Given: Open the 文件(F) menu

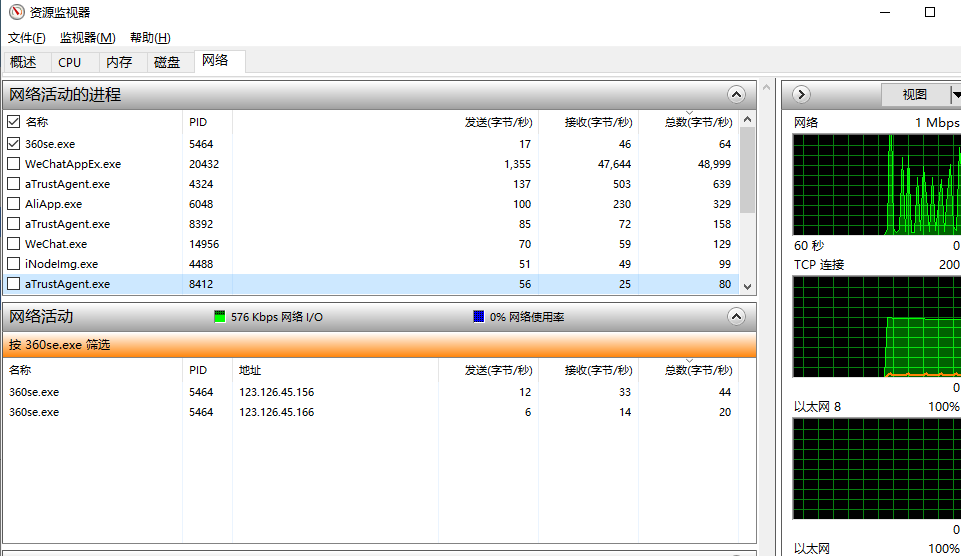Looking at the screenshot, I should 26,37.
